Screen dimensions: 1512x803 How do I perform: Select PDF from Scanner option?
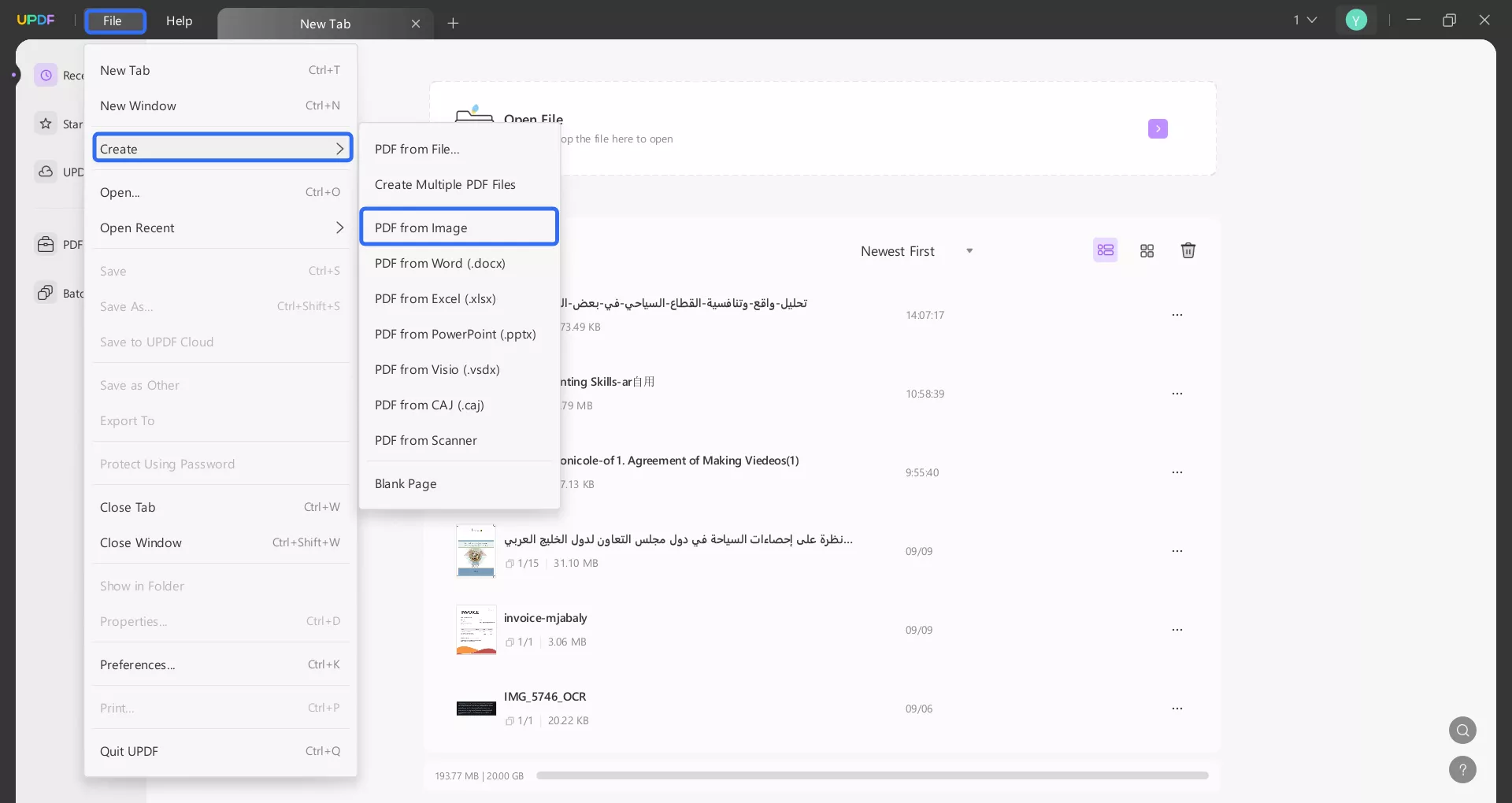click(x=459, y=440)
